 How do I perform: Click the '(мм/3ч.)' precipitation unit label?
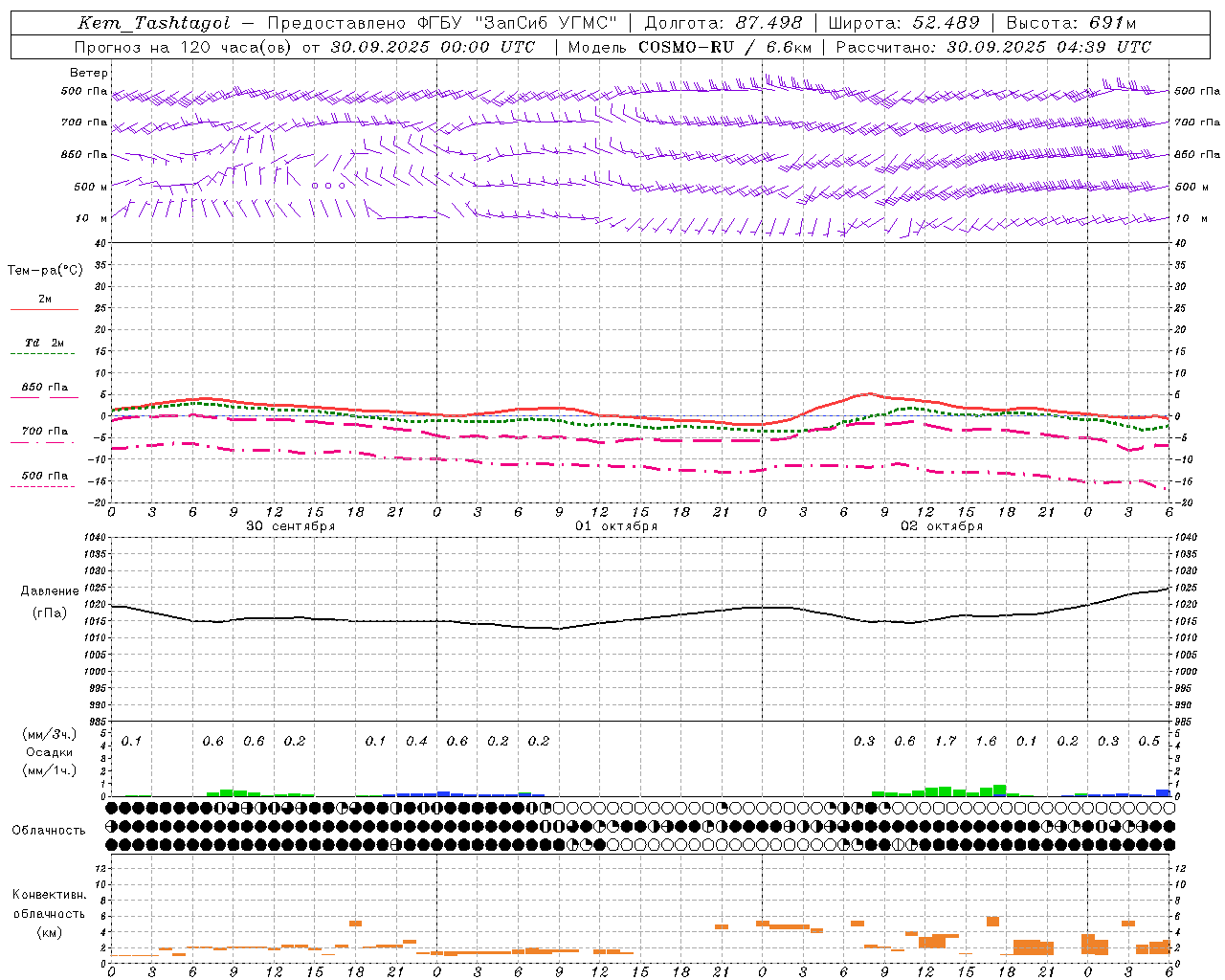click(x=49, y=735)
